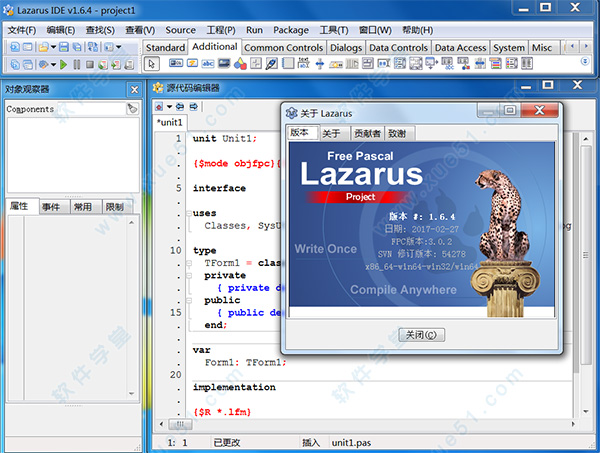Expand the component palette with double-chevron button
This screenshot has width=600, height=453.
tap(585, 61)
